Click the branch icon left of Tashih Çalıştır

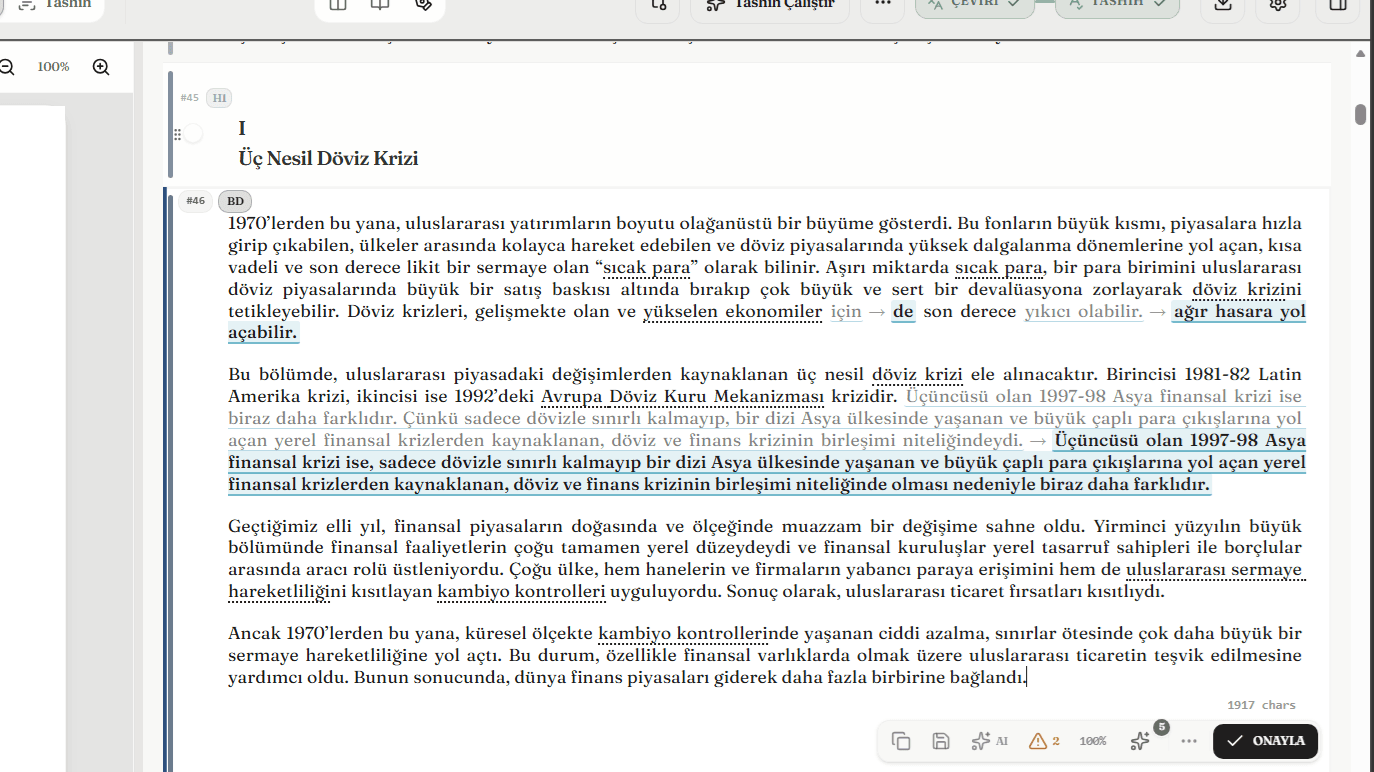point(658,5)
